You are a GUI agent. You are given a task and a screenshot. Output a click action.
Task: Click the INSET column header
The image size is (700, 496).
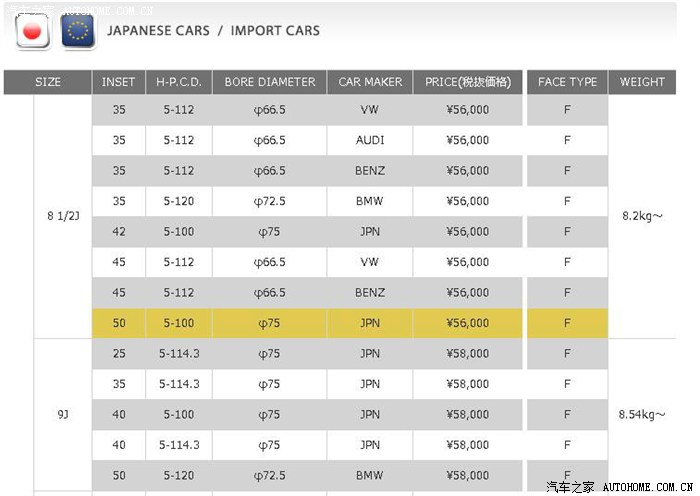point(118,82)
